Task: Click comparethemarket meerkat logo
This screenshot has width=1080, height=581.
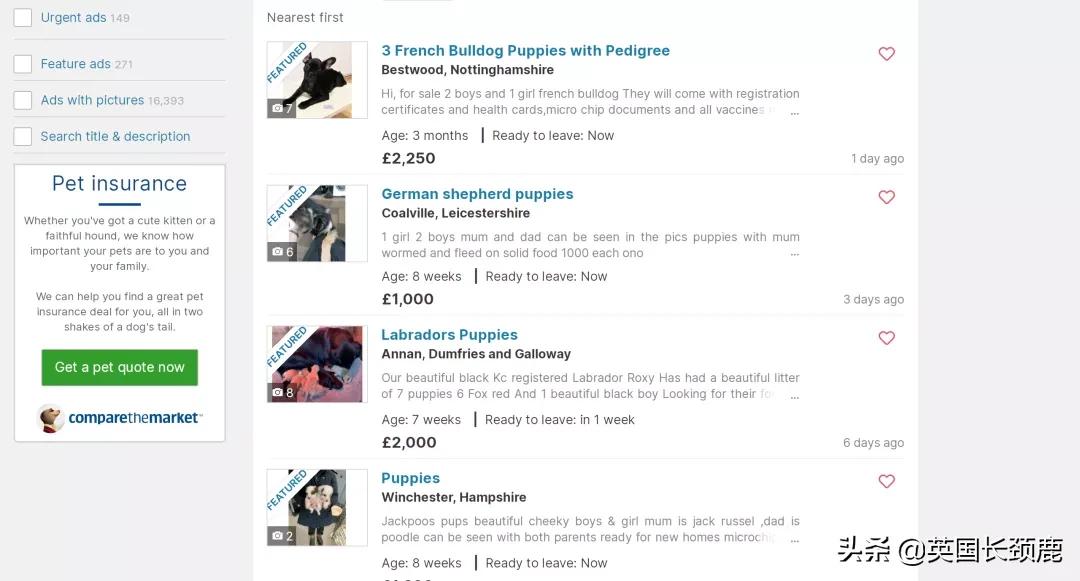Action: point(51,418)
